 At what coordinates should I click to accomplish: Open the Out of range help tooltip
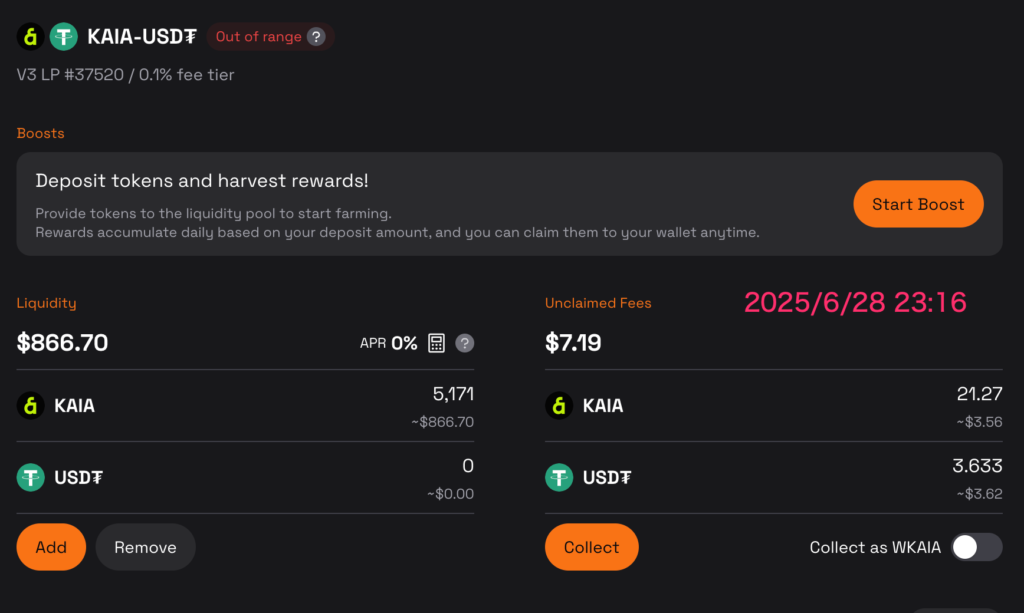(x=316, y=37)
